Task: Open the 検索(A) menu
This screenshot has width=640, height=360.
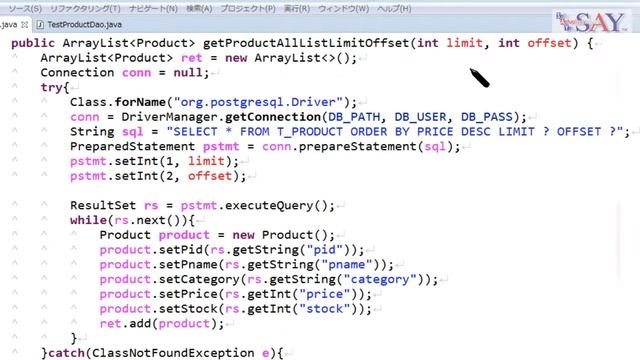Action: [x=199, y=9]
